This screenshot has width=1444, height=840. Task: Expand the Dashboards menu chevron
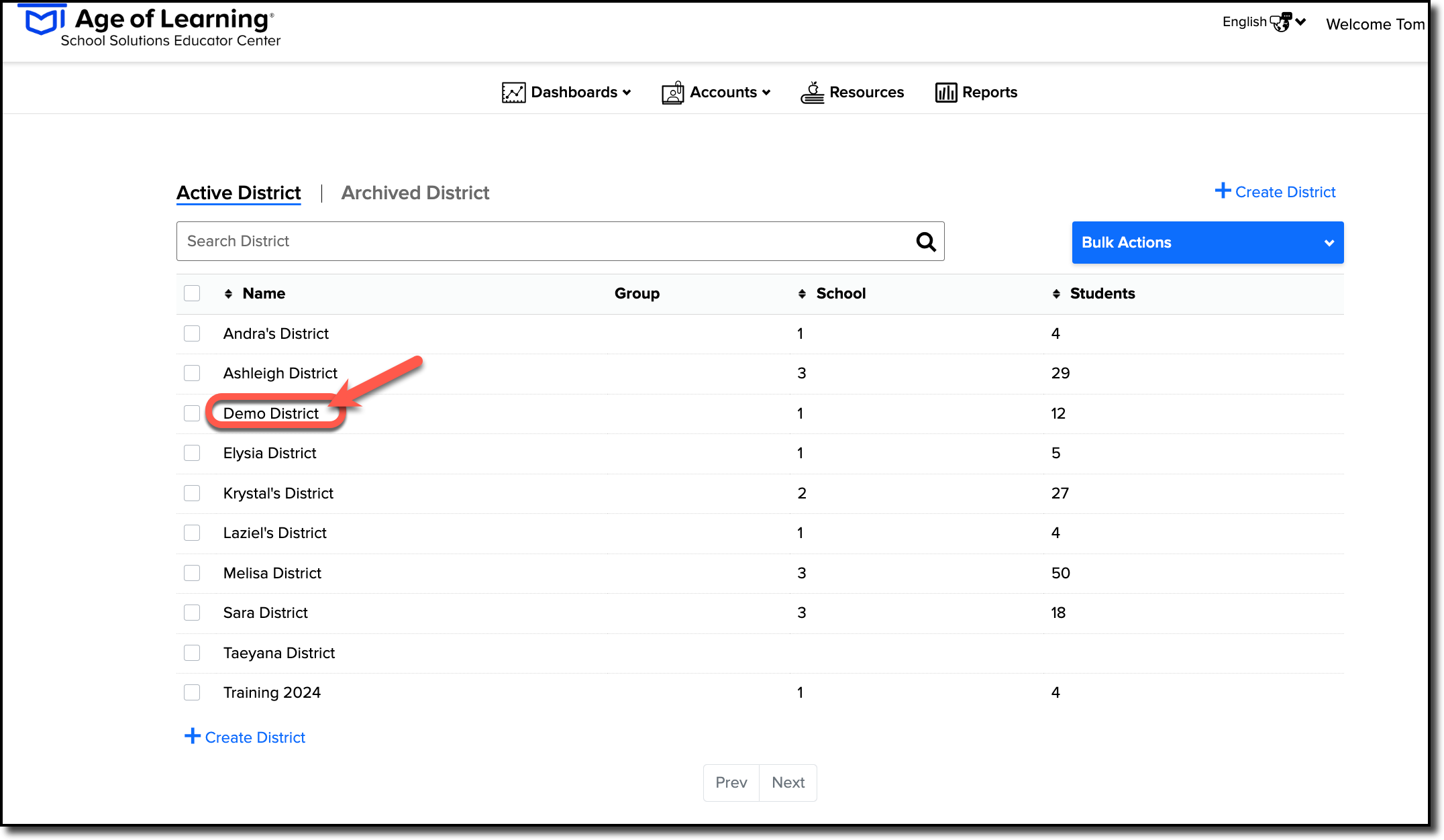point(627,93)
